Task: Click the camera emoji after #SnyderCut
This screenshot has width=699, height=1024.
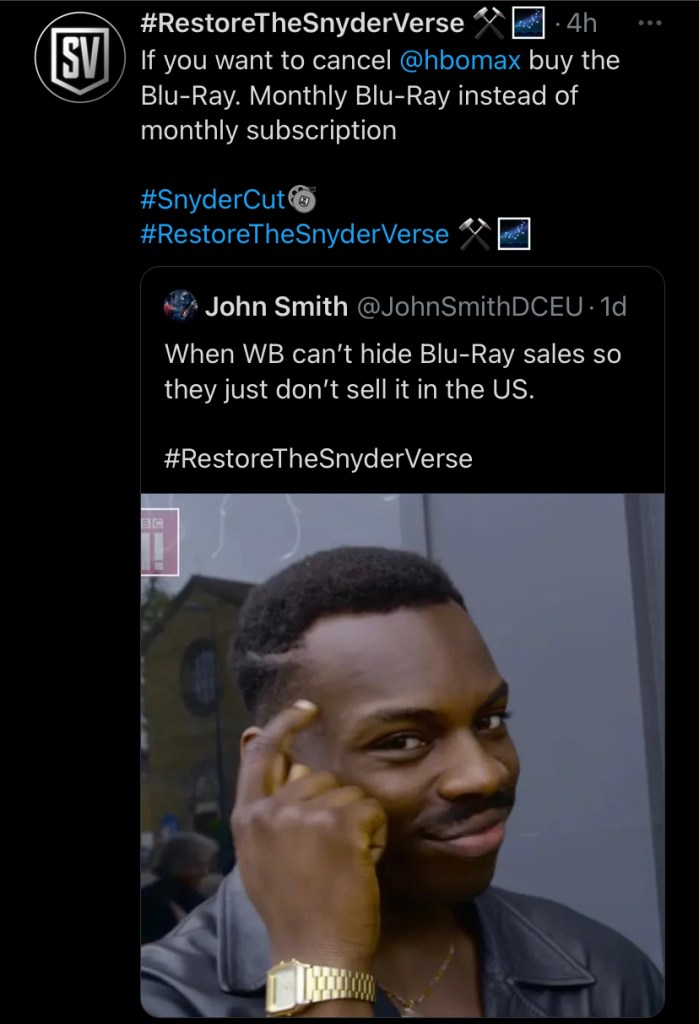Action: [x=302, y=199]
